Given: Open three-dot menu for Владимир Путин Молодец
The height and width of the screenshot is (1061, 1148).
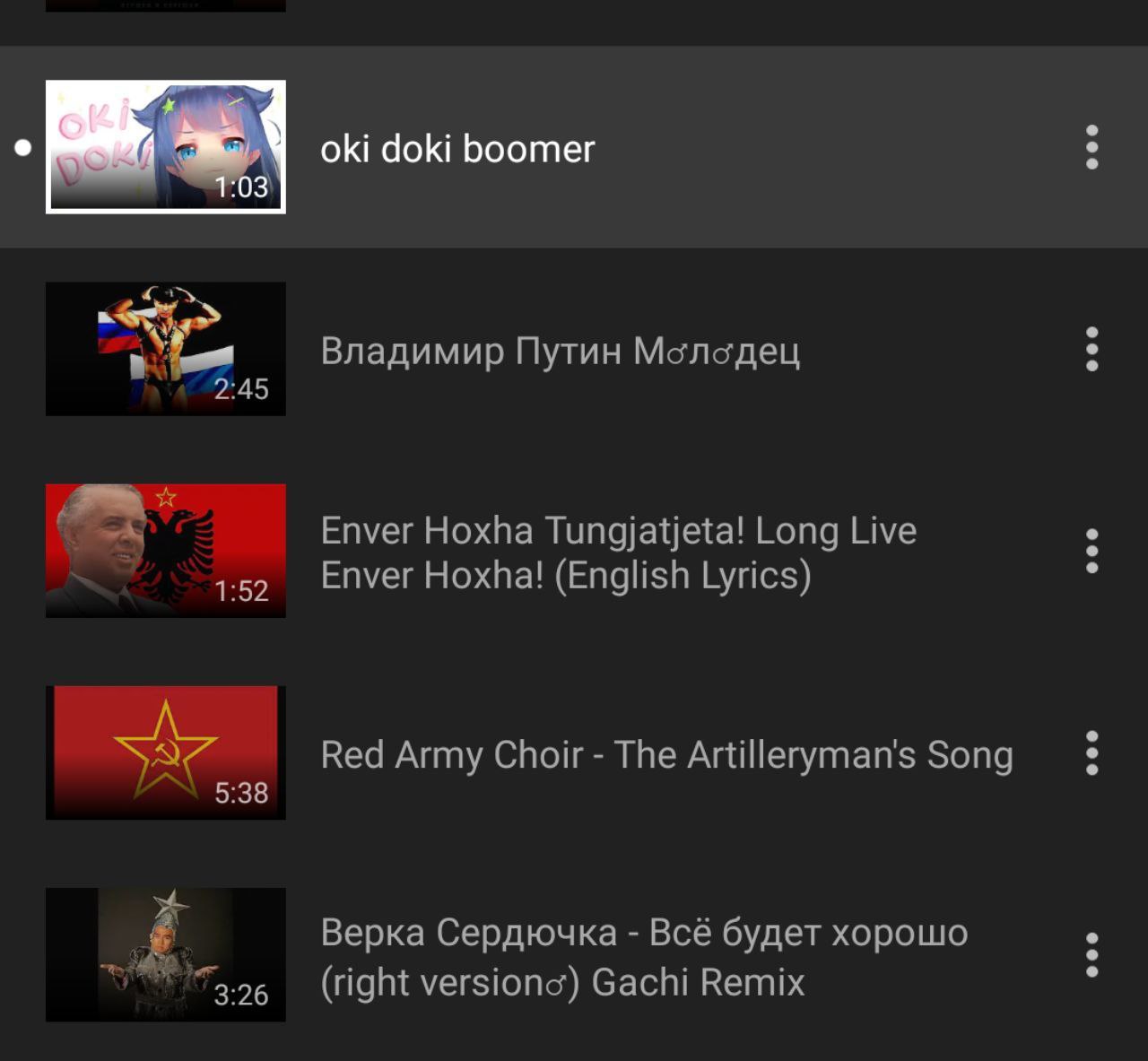Looking at the screenshot, I should [1091, 349].
